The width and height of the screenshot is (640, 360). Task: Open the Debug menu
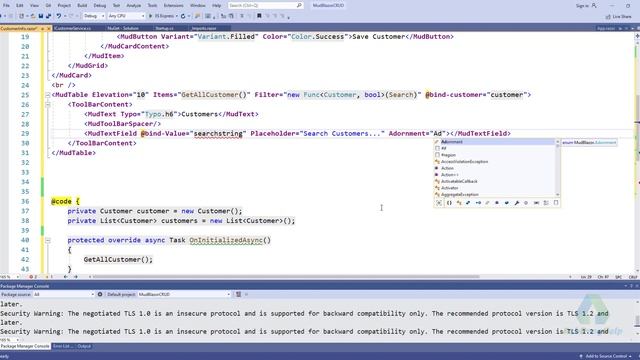[100, 6]
